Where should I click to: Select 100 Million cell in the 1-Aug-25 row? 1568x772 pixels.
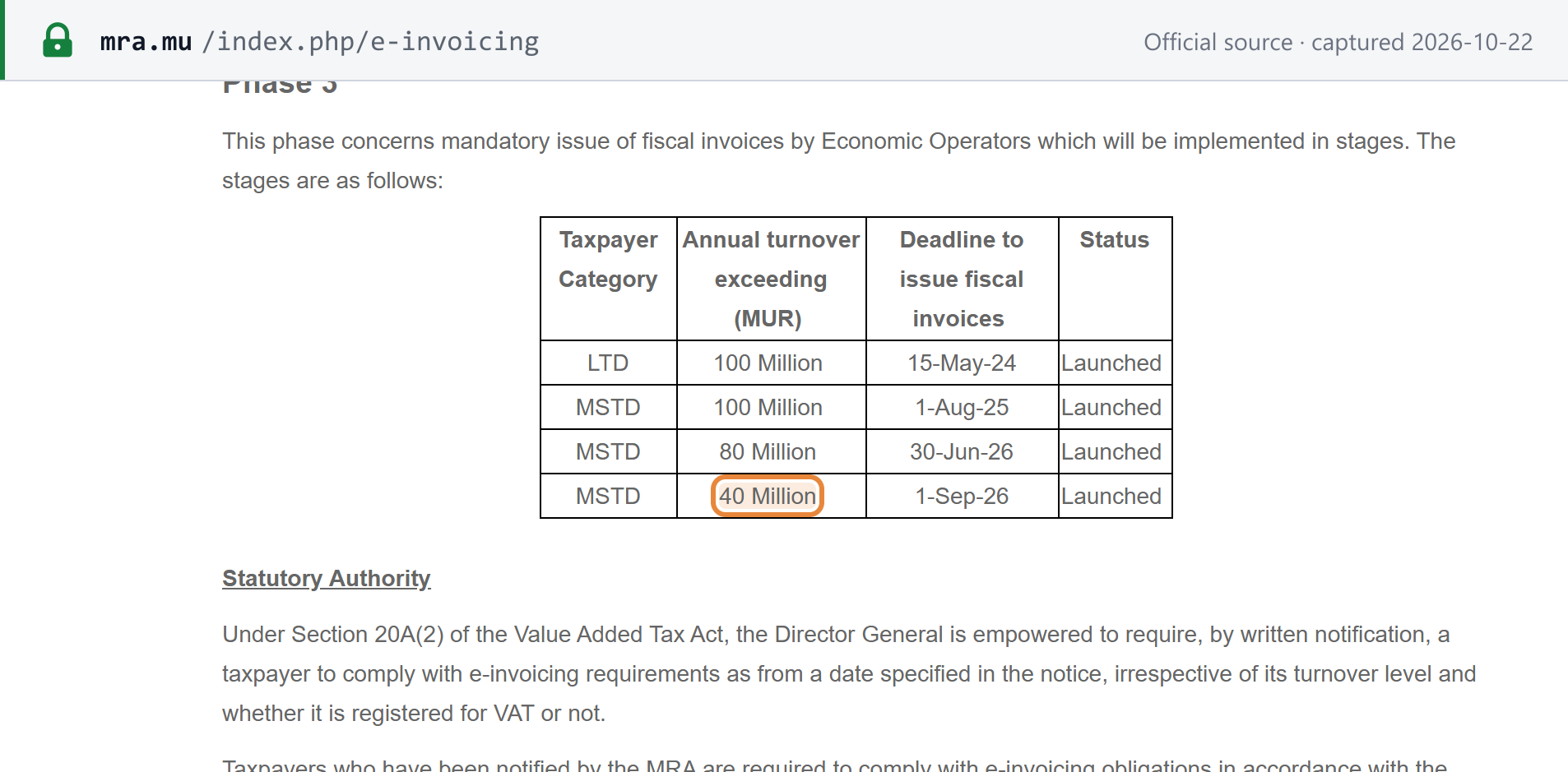click(x=771, y=407)
